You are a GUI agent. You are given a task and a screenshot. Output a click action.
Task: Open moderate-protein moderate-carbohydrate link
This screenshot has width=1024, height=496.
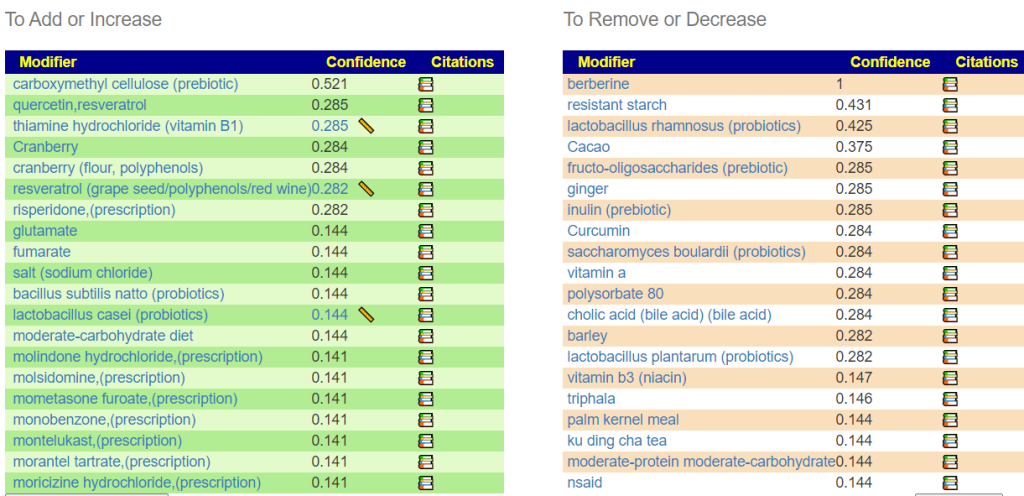click(x=701, y=462)
